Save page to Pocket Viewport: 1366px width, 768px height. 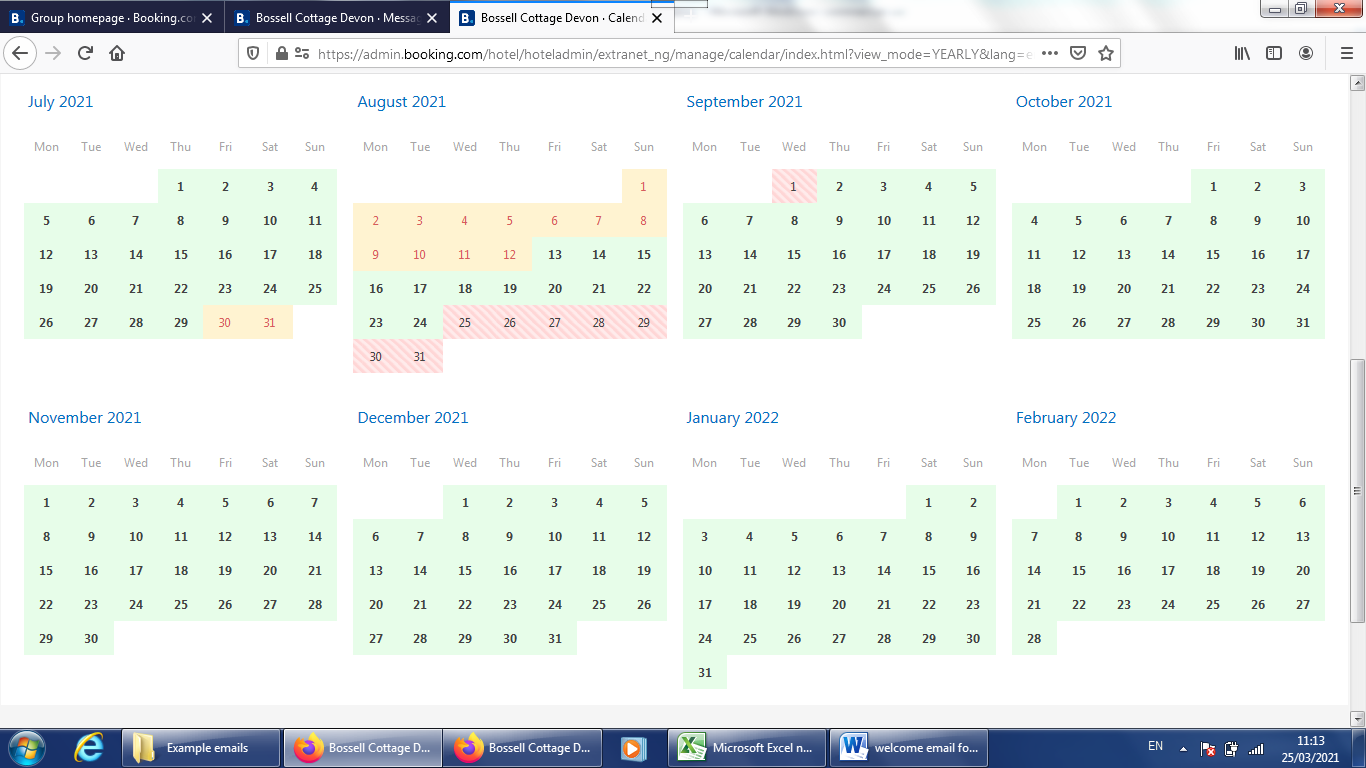(x=1078, y=53)
